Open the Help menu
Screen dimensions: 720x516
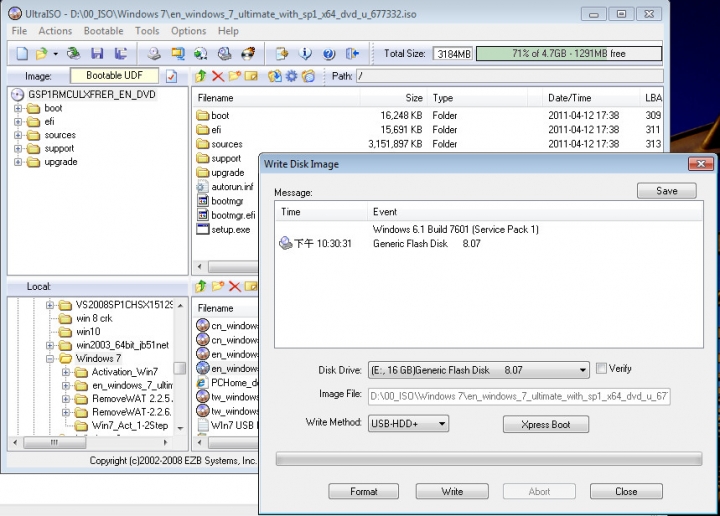click(228, 31)
